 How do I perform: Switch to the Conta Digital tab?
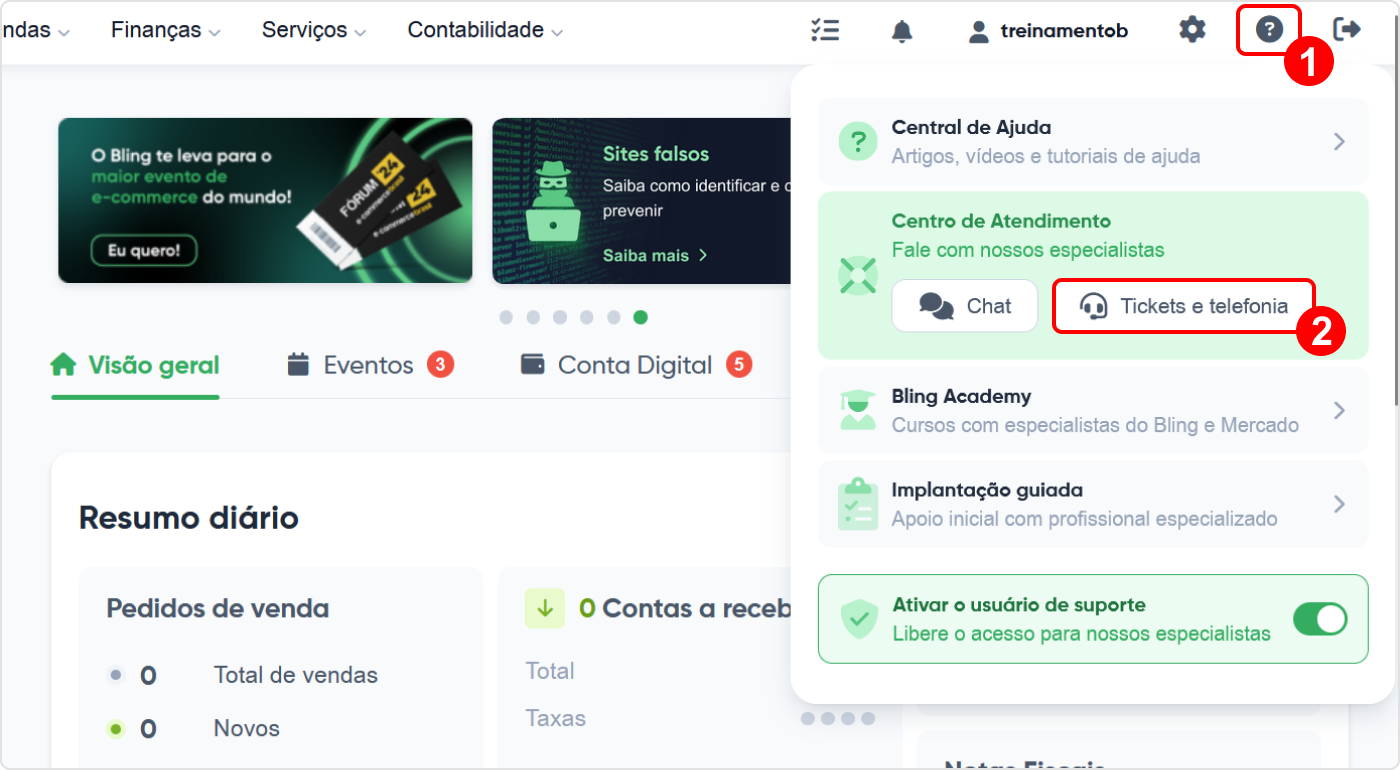pos(636,365)
